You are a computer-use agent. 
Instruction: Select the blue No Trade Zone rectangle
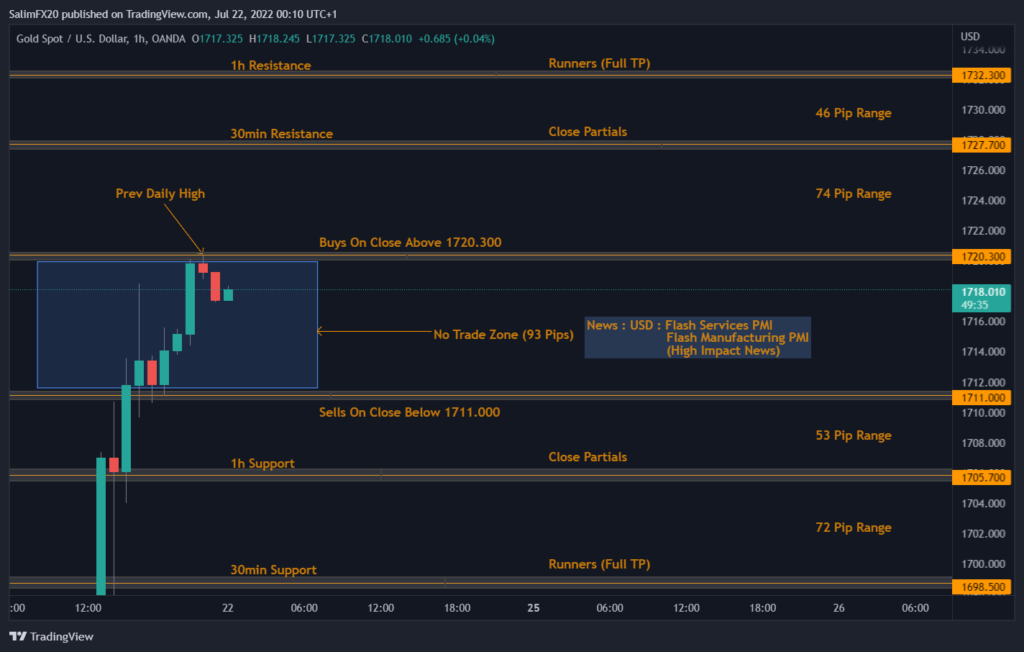(178, 324)
